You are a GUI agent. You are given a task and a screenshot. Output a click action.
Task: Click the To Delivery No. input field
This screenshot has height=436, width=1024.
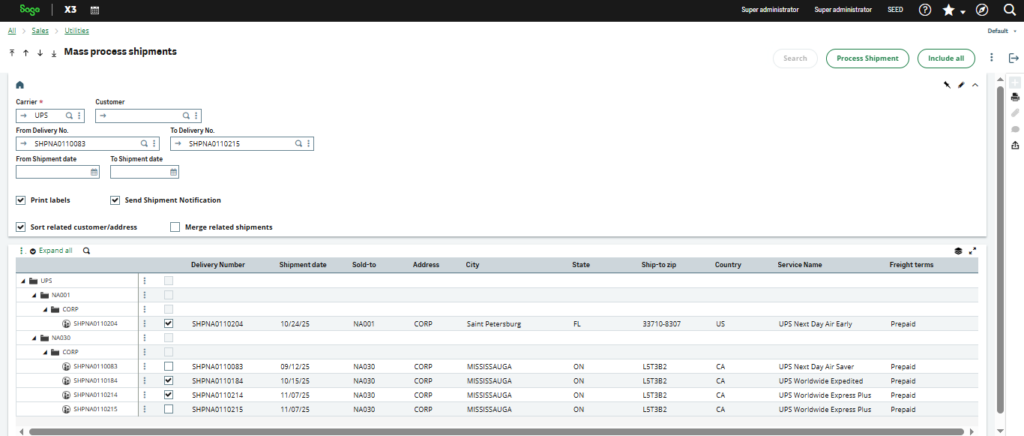(235, 144)
